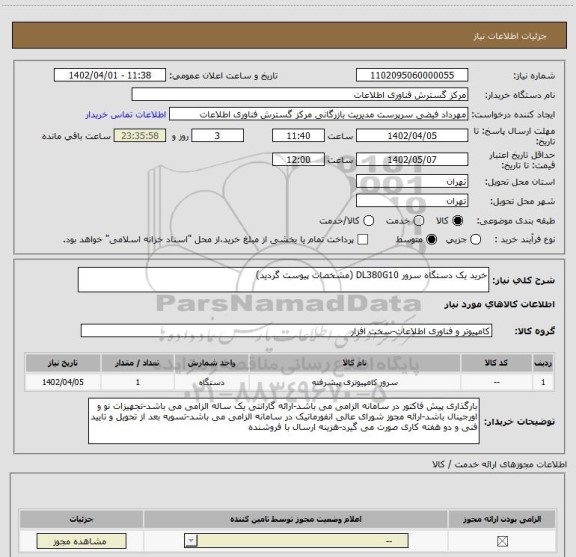Click the announcement date field 1402/04/01 - 11:38

coord(110,75)
